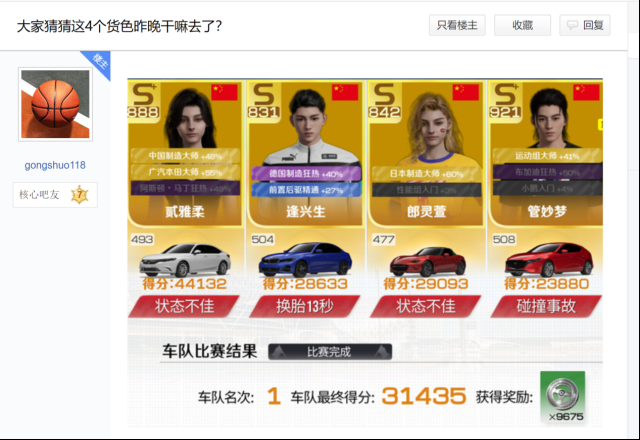Click the 比赛完成 status label
This screenshot has height=440, width=640.
tap(330, 352)
